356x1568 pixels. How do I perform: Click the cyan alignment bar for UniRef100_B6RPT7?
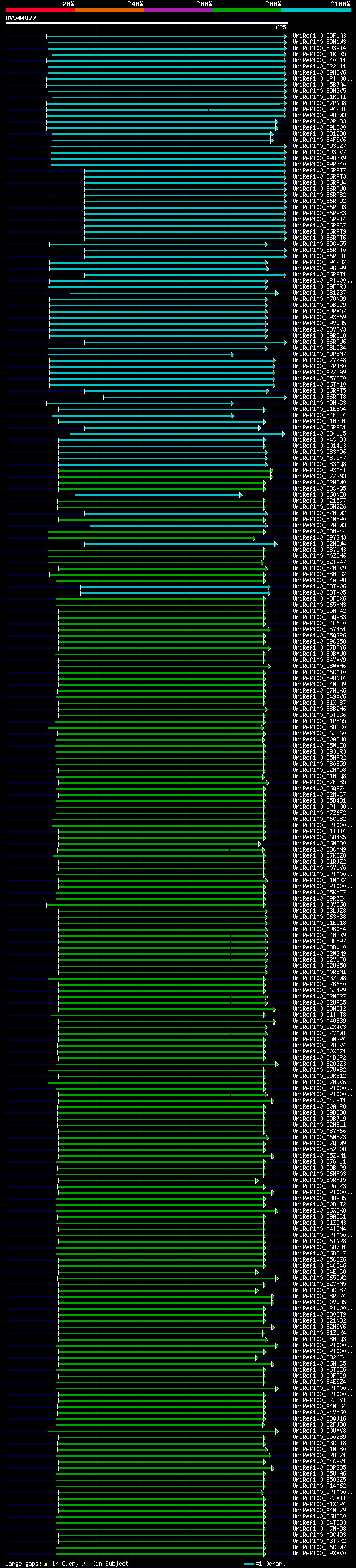coord(185,170)
